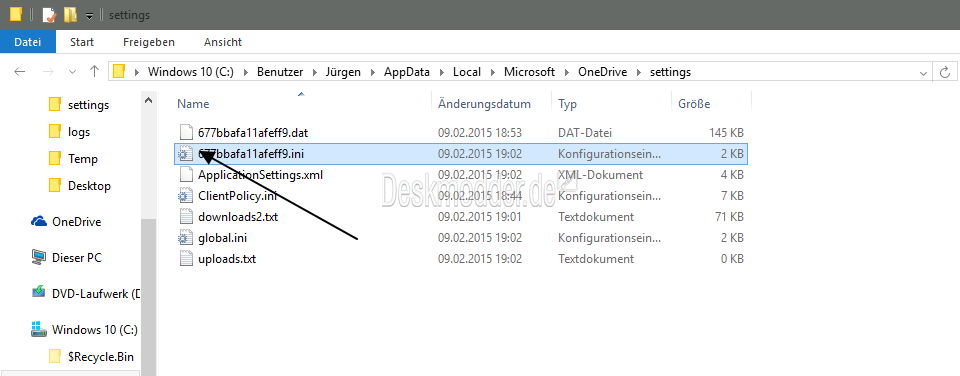Screen dimensions: 960x376
Task: Click Properties icon in quick access toolbar
Action: click(x=48, y=15)
